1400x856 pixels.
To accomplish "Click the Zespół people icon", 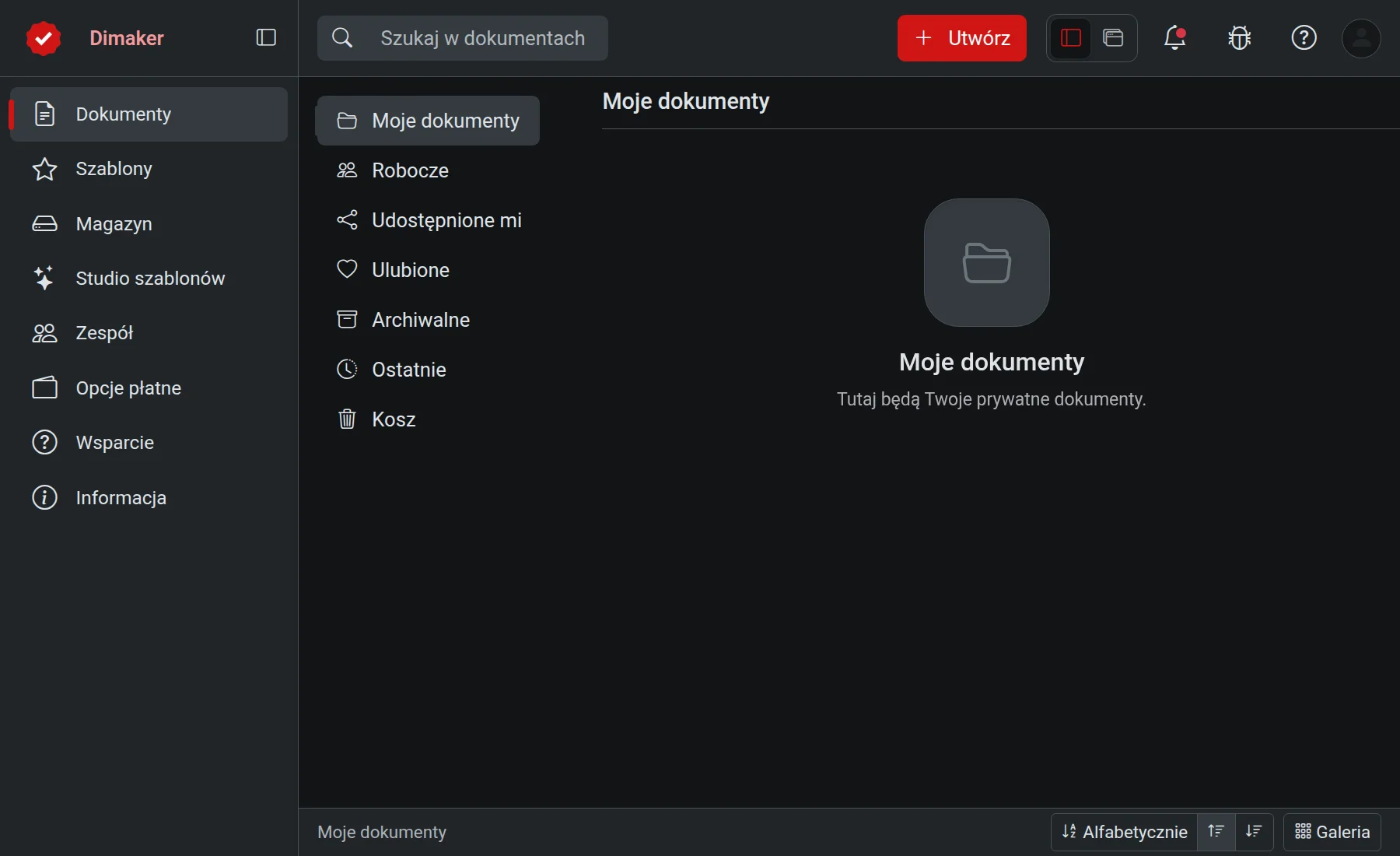I will tap(44, 333).
